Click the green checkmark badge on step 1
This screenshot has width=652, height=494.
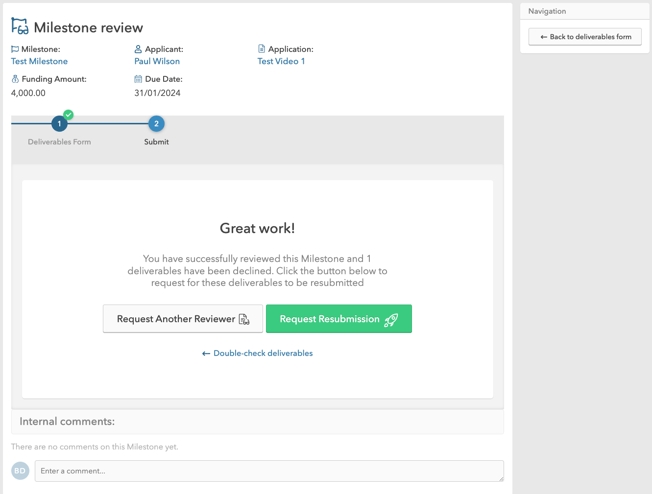(x=68, y=115)
